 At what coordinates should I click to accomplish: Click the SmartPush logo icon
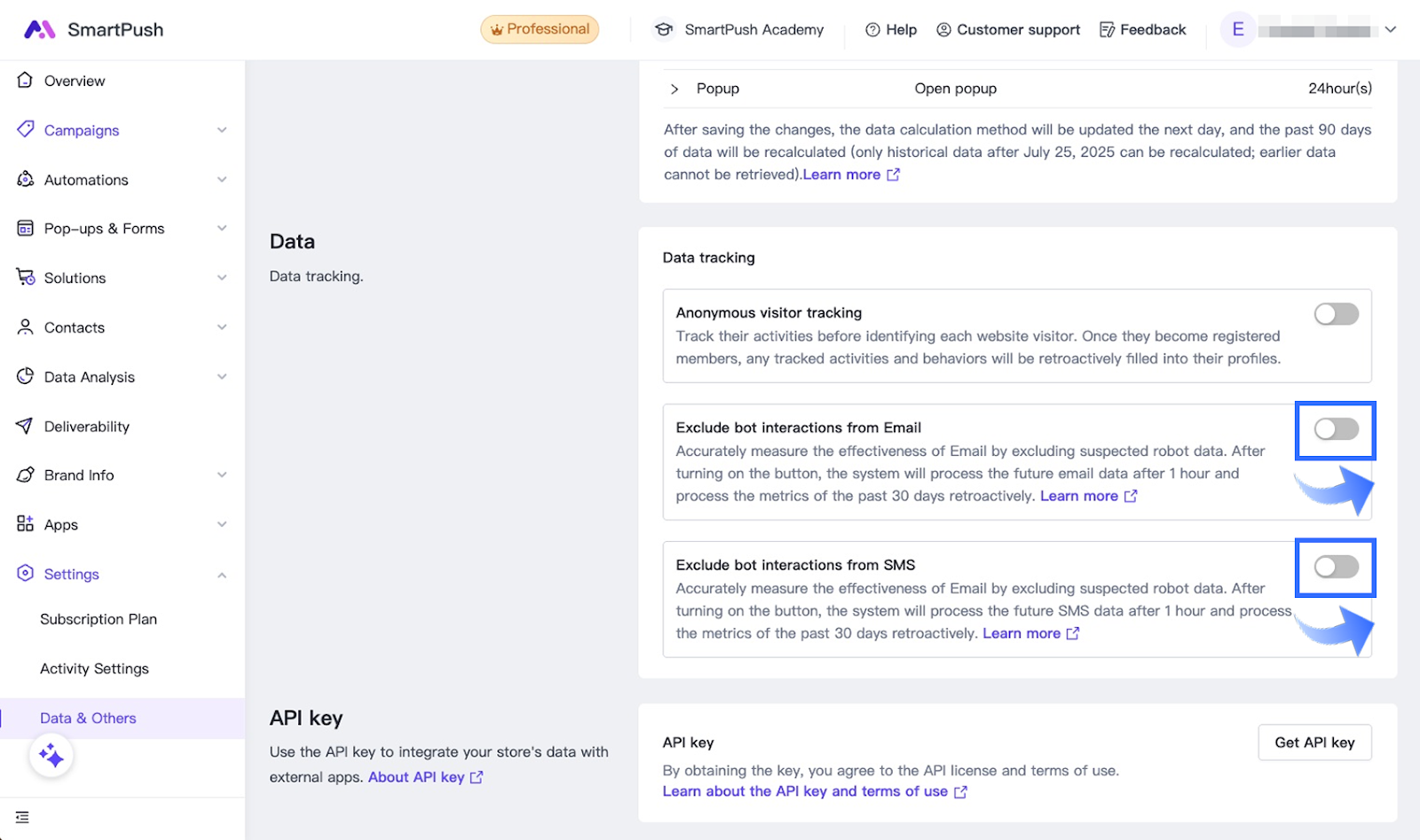tap(39, 30)
